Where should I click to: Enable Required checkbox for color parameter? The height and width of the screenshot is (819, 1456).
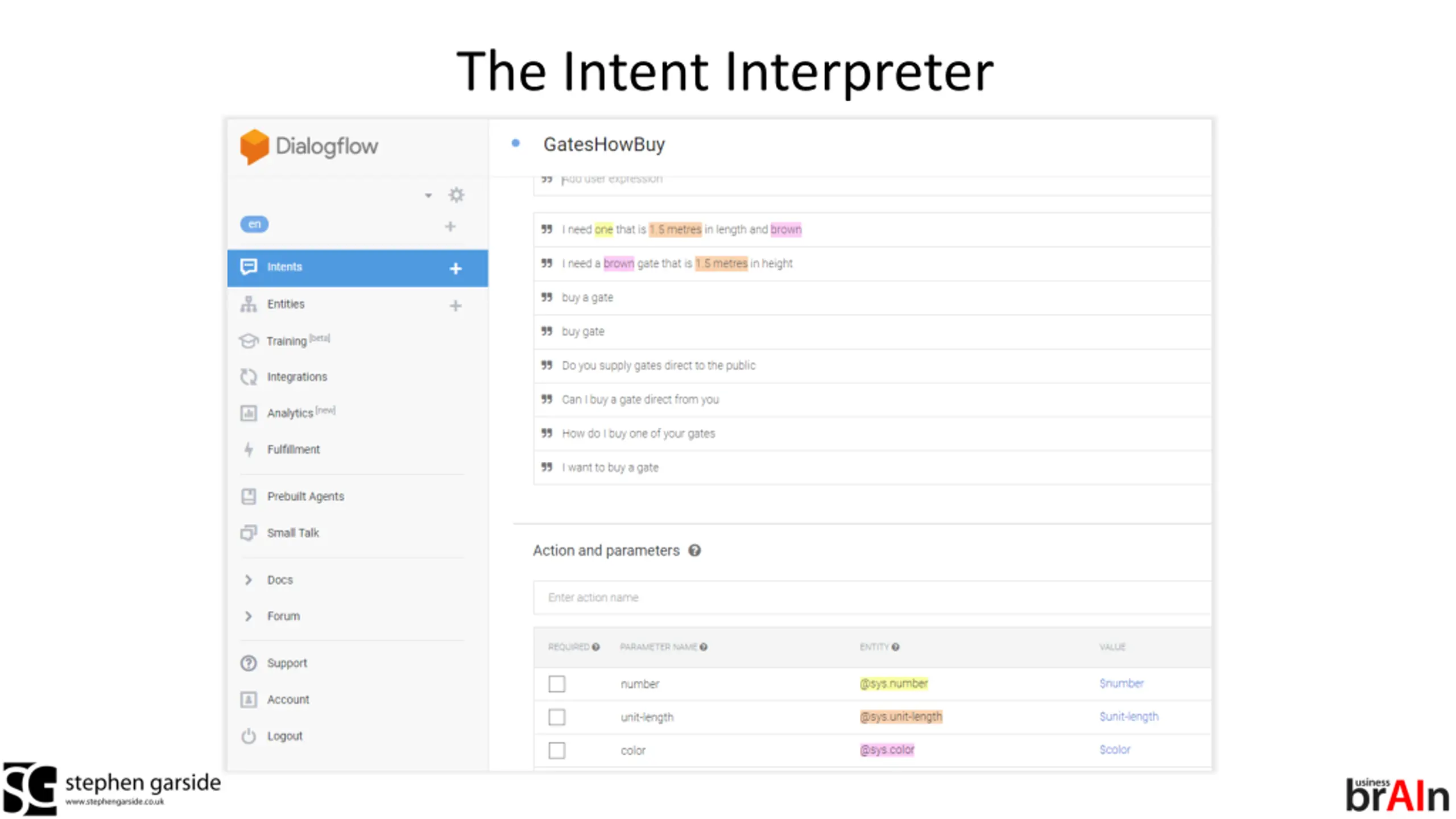tap(557, 751)
